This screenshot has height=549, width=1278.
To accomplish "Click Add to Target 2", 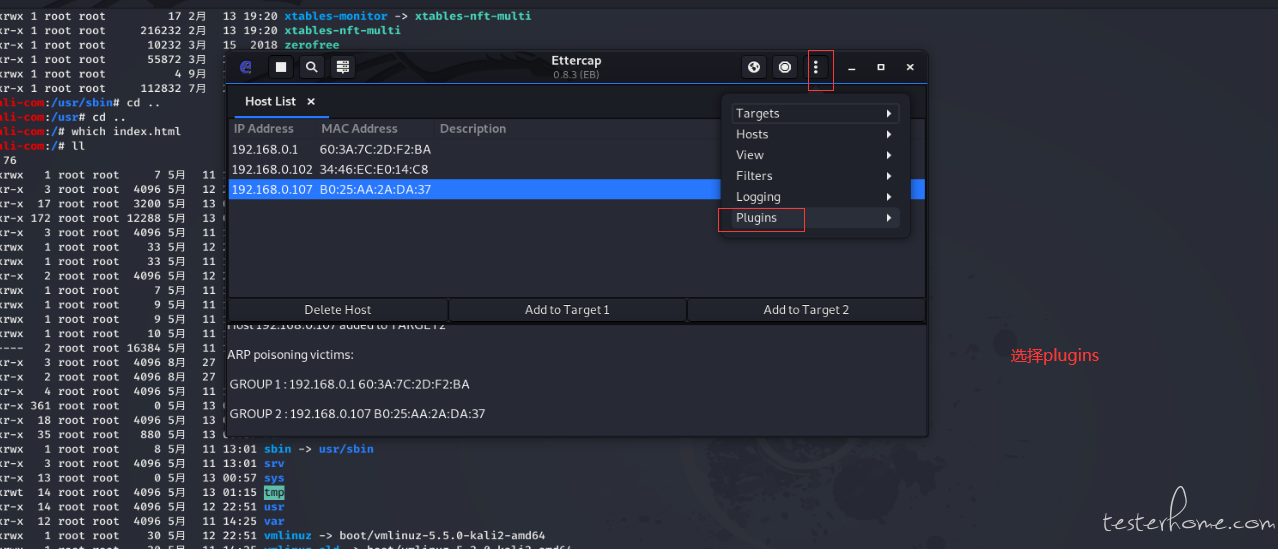I will [x=806, y=310].
